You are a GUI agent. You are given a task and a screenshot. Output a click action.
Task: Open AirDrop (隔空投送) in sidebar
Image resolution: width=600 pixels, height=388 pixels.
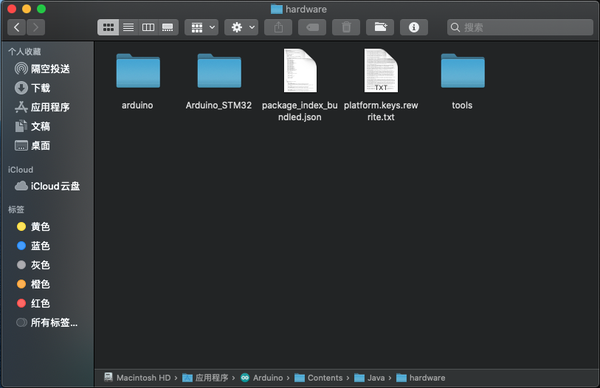tap(42, 69)
